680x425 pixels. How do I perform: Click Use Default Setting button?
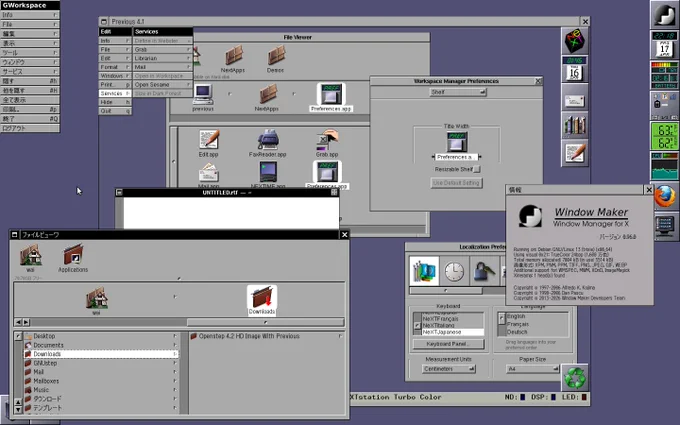click(x=456, y=183)
